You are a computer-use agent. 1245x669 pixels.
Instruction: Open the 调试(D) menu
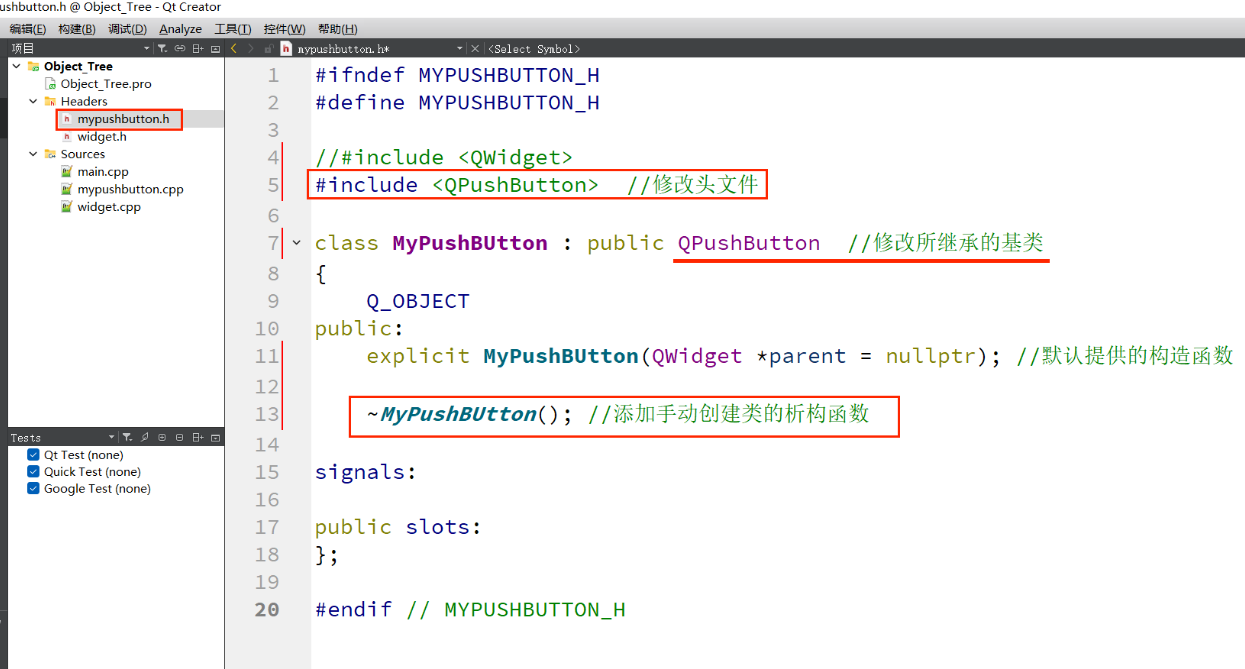coord(127,29)
